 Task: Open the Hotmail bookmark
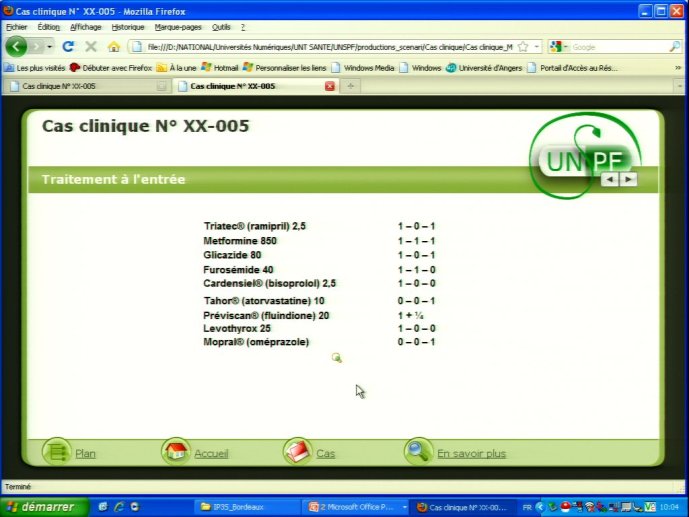[220, 68]
